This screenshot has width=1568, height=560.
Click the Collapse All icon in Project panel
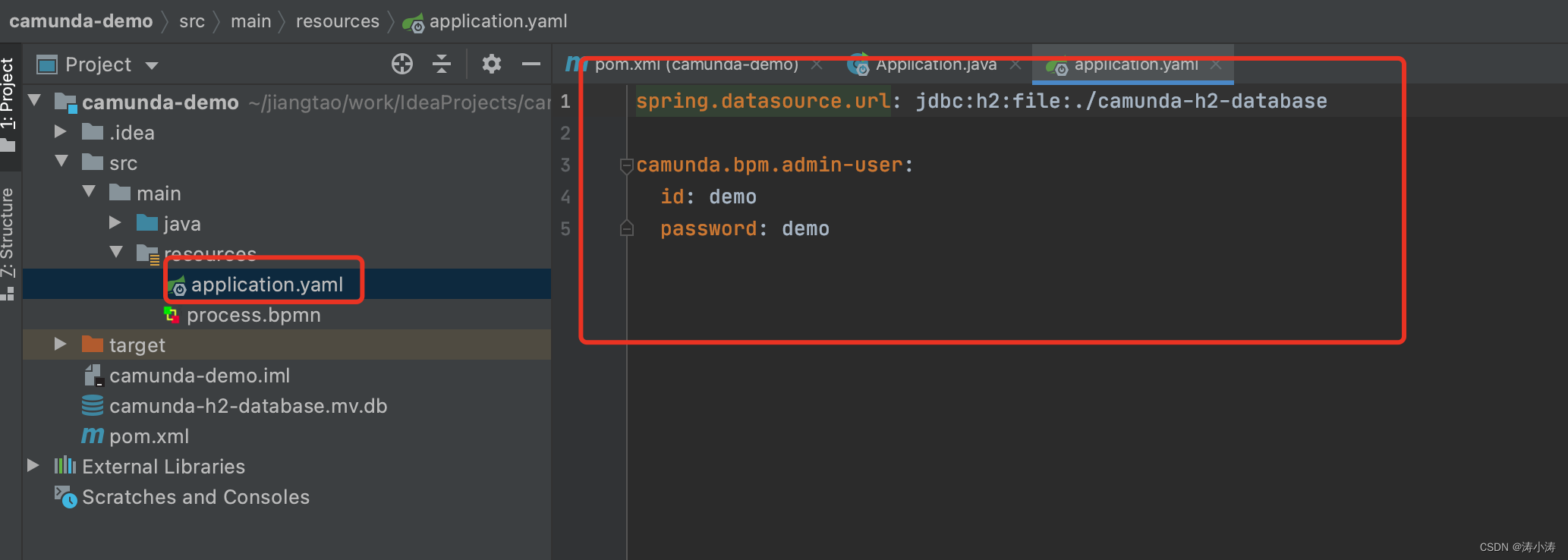(442, 64)
